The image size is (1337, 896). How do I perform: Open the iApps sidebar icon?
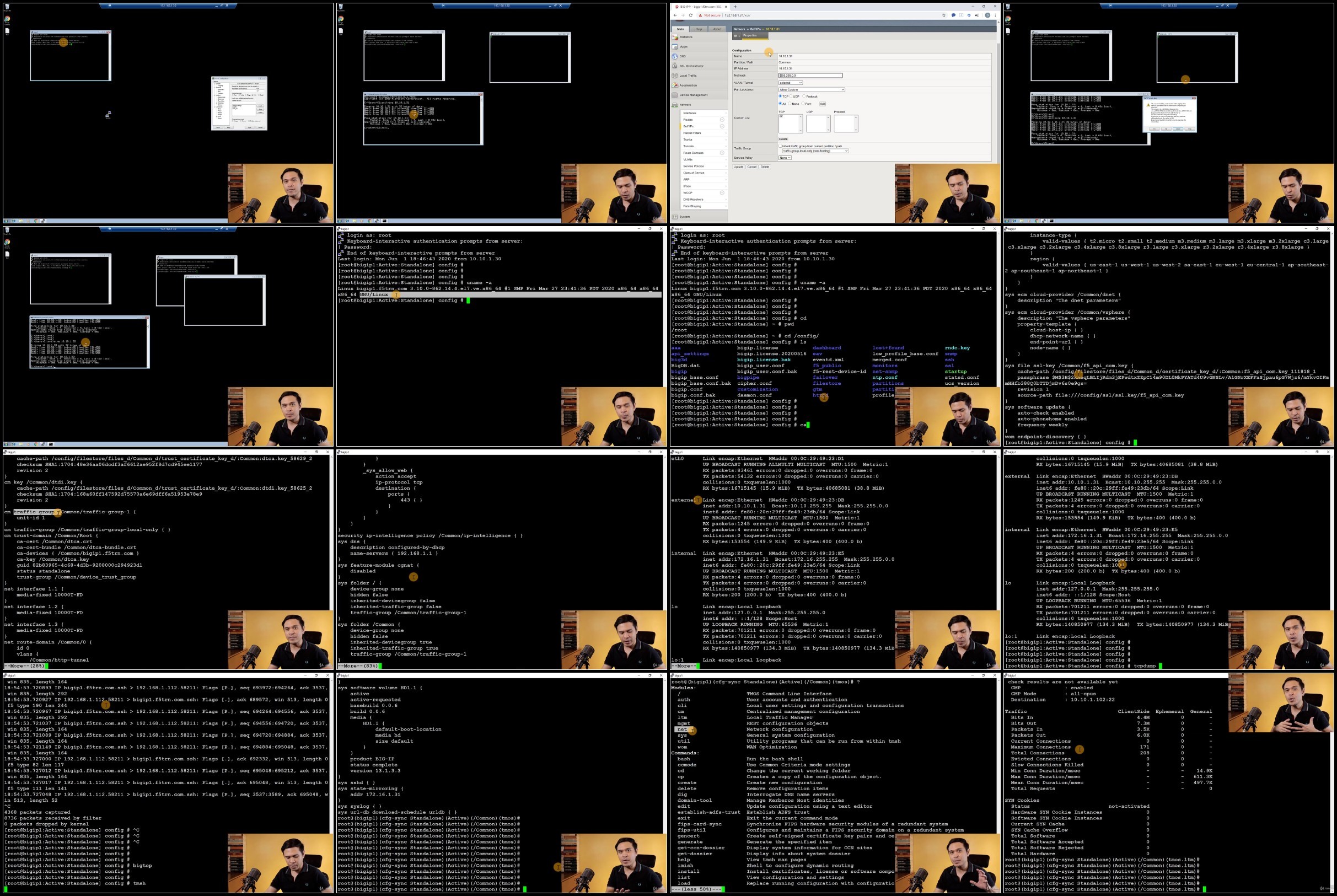(x=675, y=47)
